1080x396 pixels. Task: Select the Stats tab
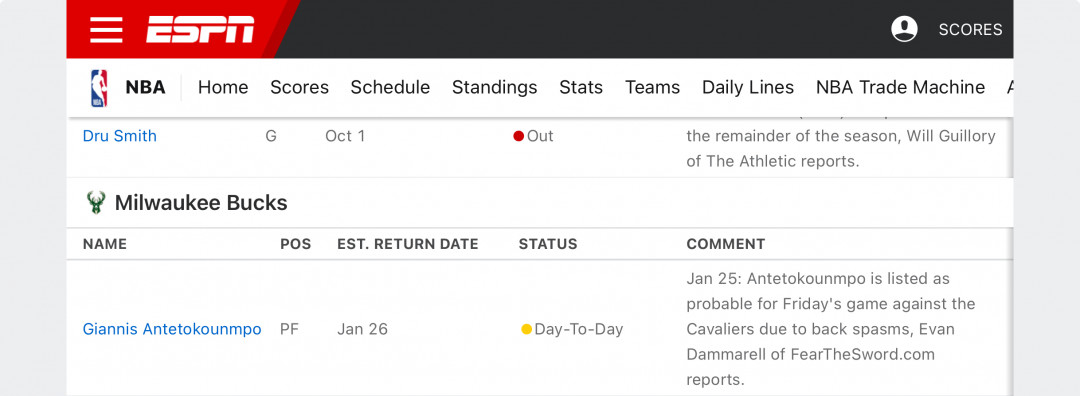tap(581, 87)
